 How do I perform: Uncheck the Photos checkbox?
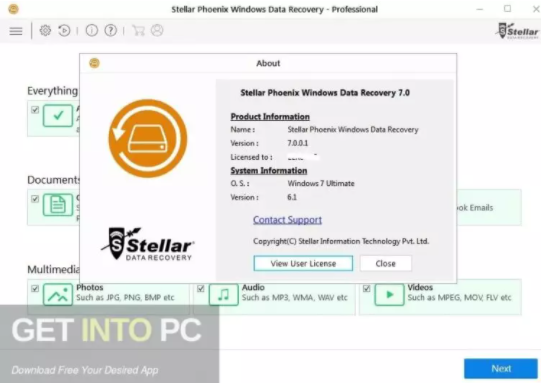point(35,289)
